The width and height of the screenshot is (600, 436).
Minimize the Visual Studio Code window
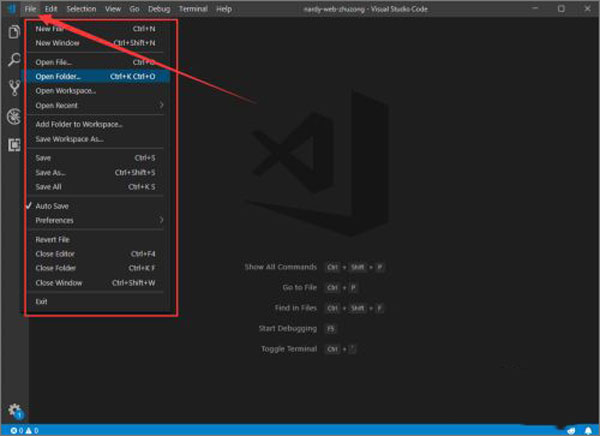coord(535,8)
